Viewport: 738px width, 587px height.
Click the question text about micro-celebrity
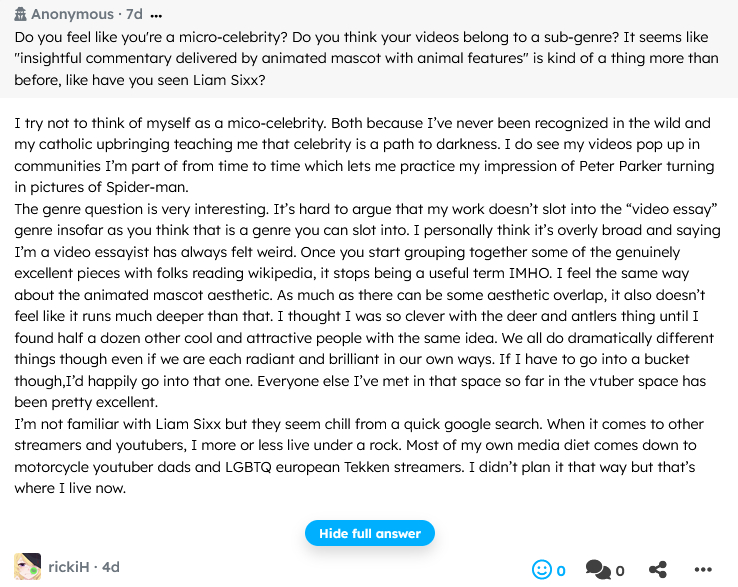point(366,58)
